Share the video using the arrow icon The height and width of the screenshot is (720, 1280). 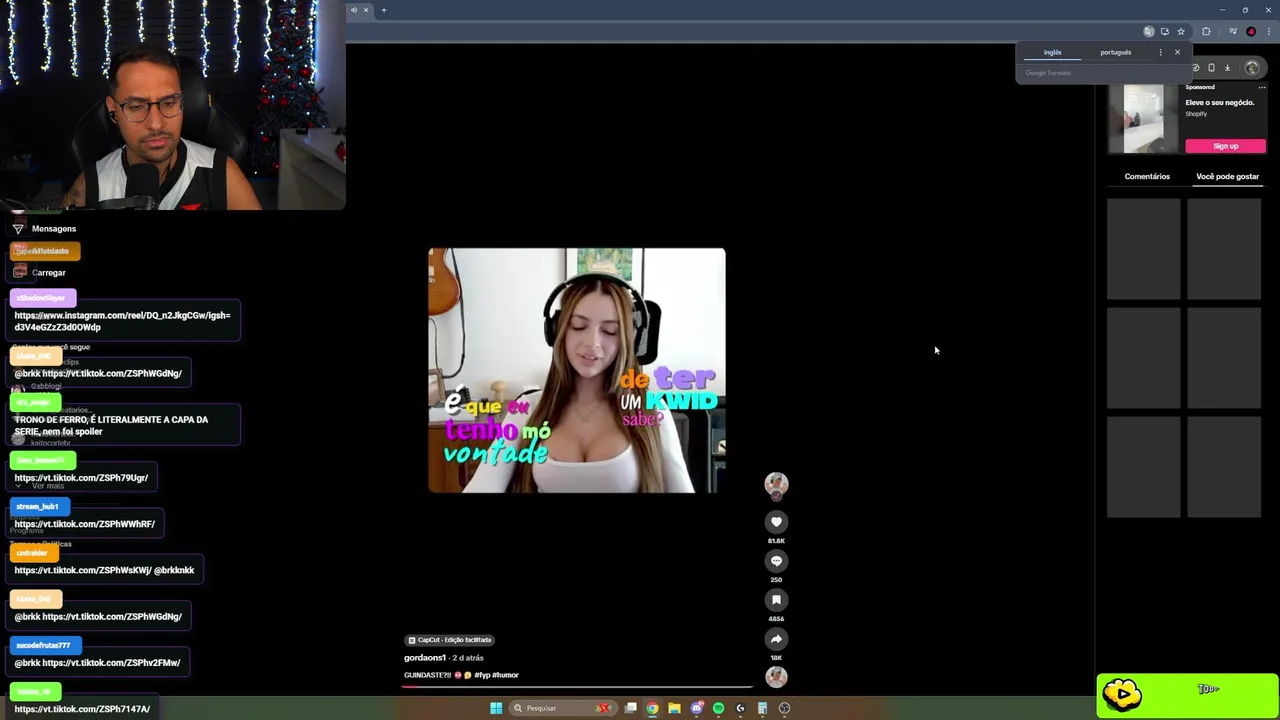pos(776,639)
